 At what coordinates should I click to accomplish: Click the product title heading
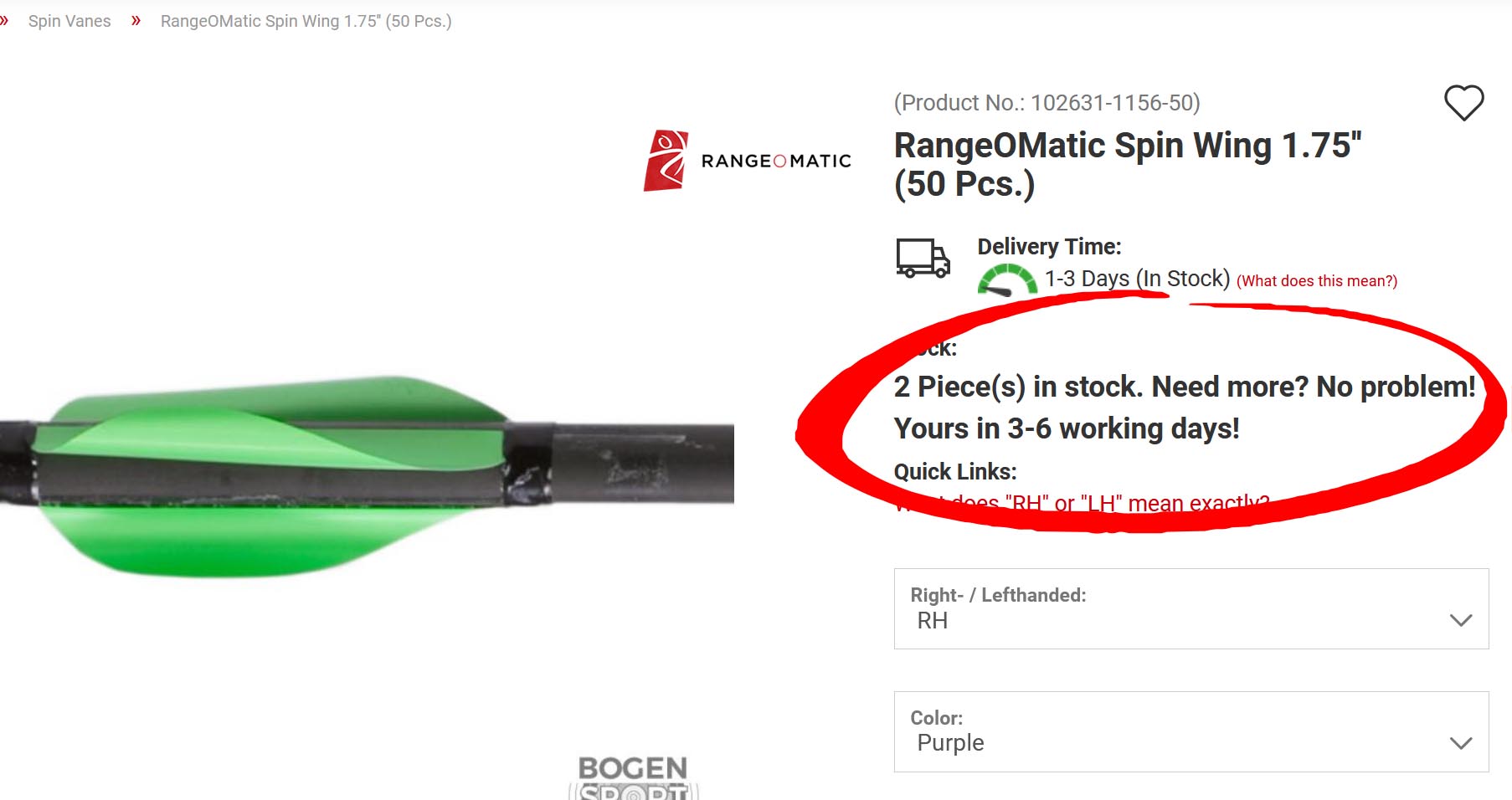(1127, 164)
